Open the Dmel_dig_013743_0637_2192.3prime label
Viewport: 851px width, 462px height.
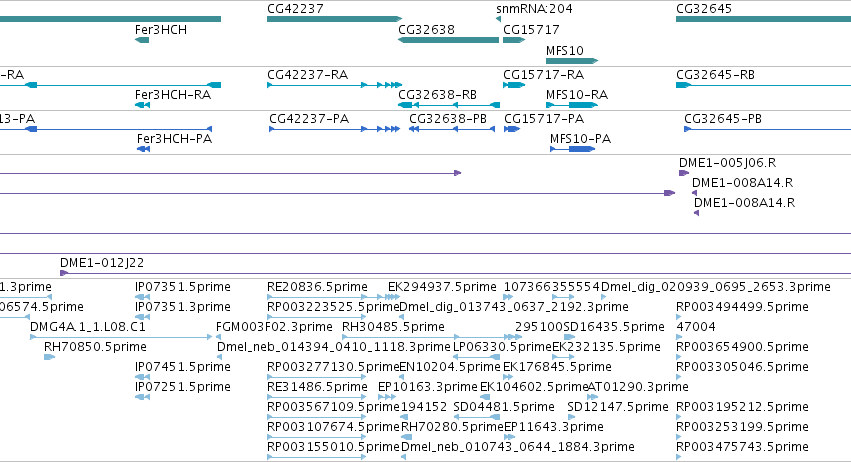coord(513,307)
